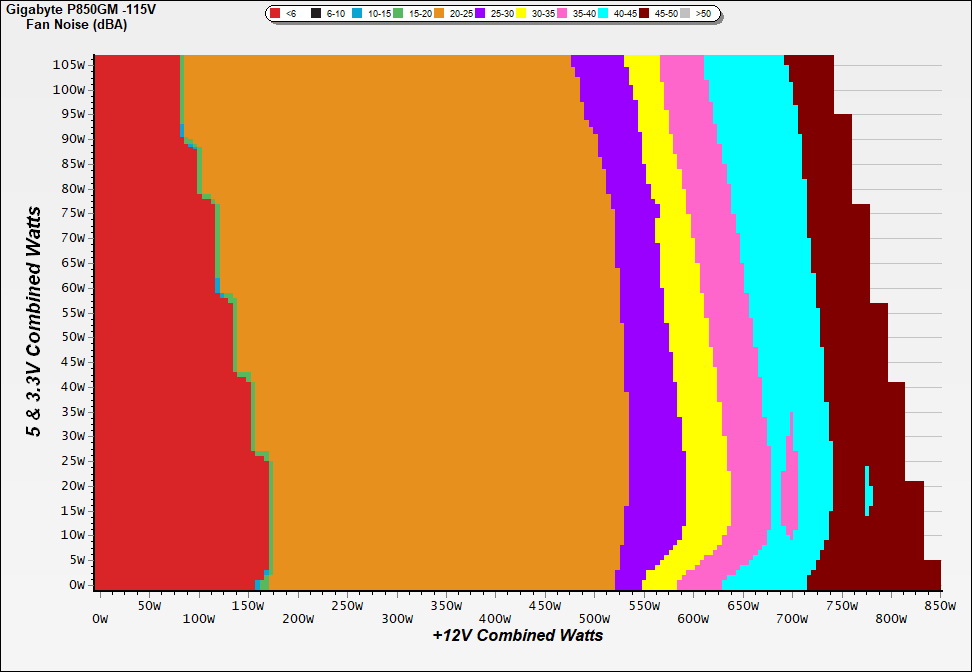Click the 50W label on the vertical axis
The height and width of the screenshot is (672, 972).
point(73,337)
